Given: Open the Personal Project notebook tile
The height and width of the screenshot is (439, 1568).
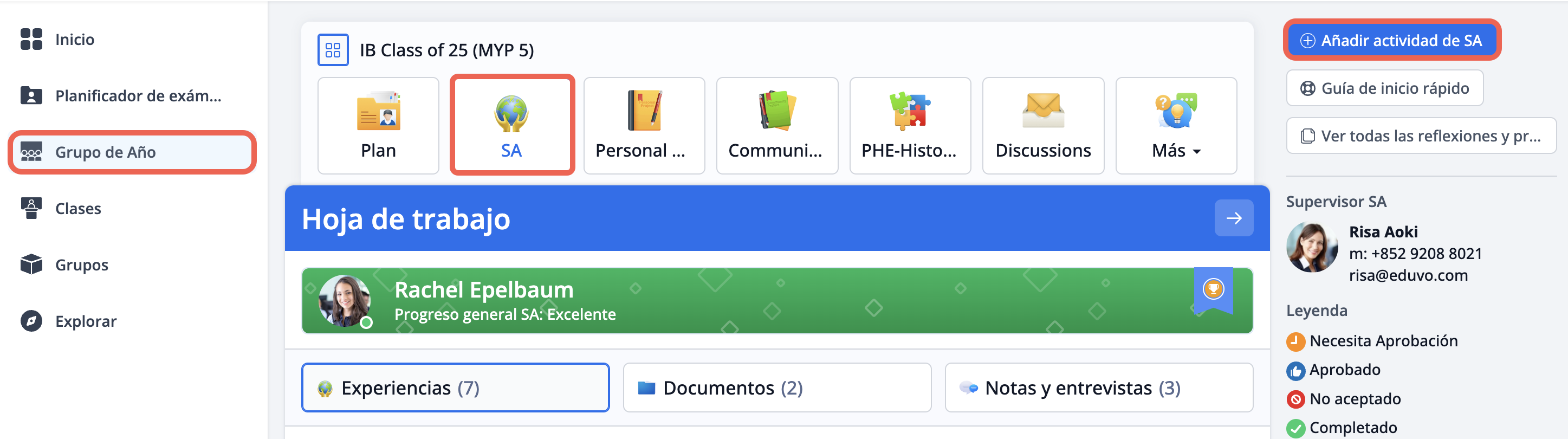Looking at the screenshot, I should (643, 125).
